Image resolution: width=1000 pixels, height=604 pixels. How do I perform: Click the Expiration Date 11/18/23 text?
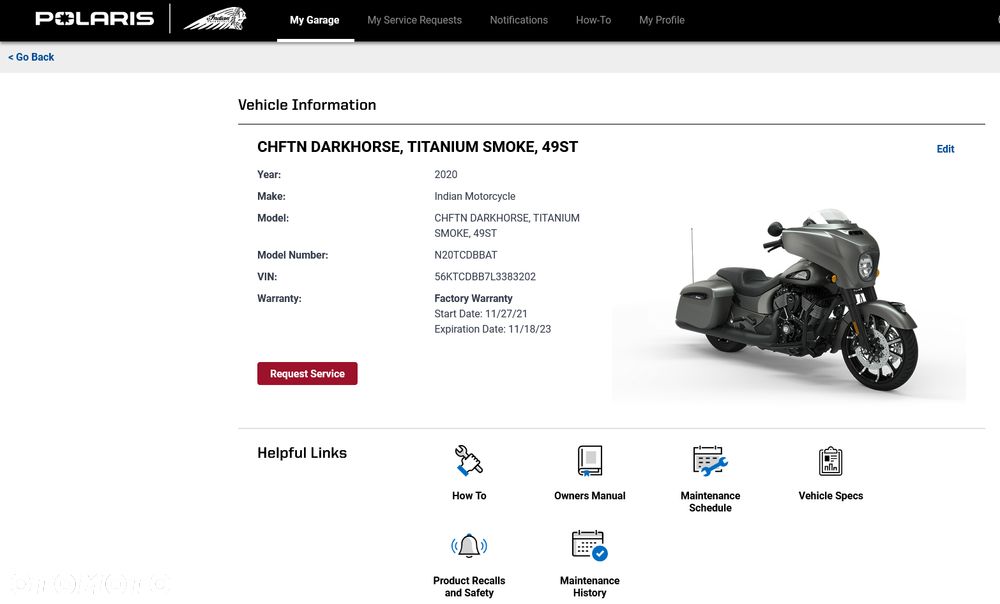click(492, 329)
